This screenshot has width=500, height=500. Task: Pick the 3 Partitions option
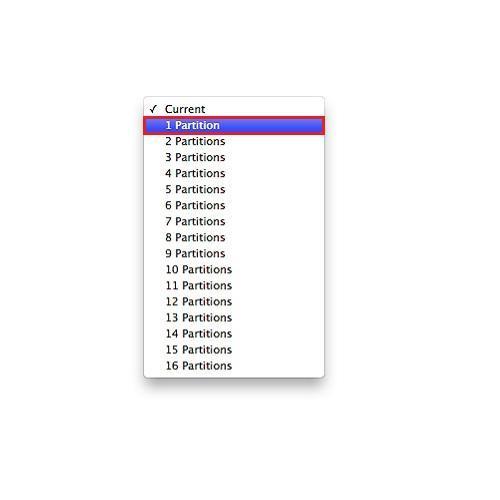pos(234,157)
